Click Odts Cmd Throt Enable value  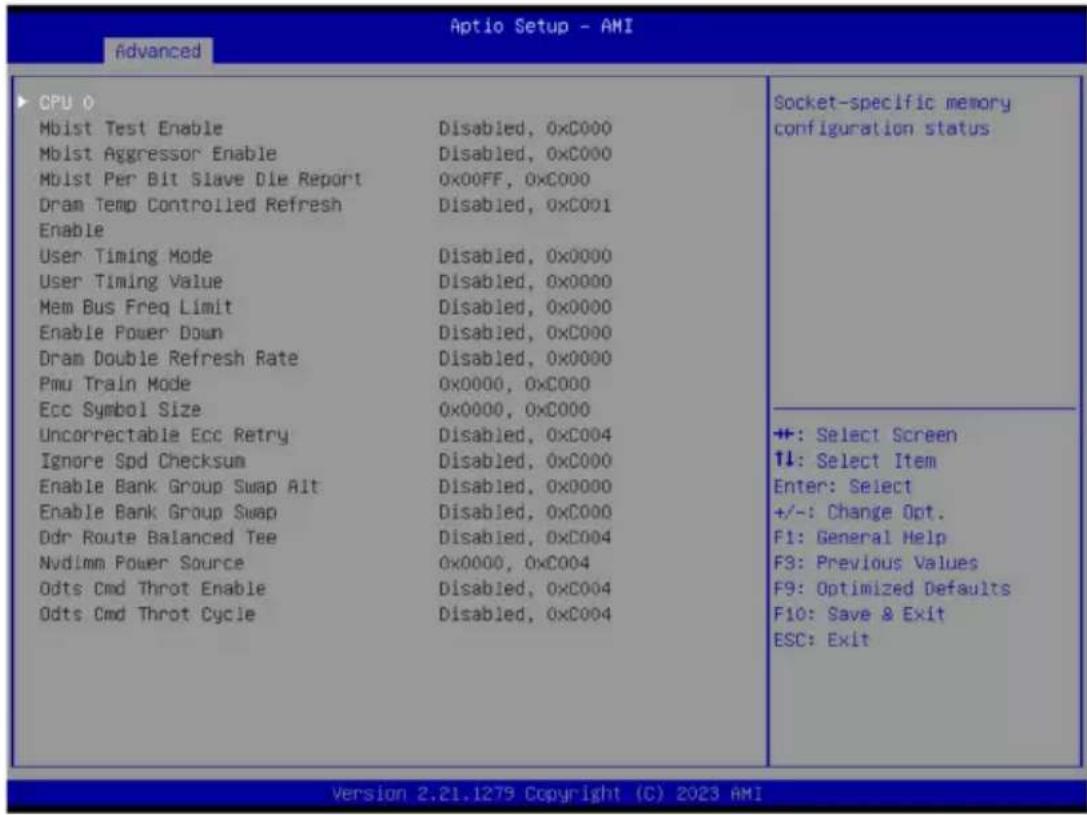[525, 588]
